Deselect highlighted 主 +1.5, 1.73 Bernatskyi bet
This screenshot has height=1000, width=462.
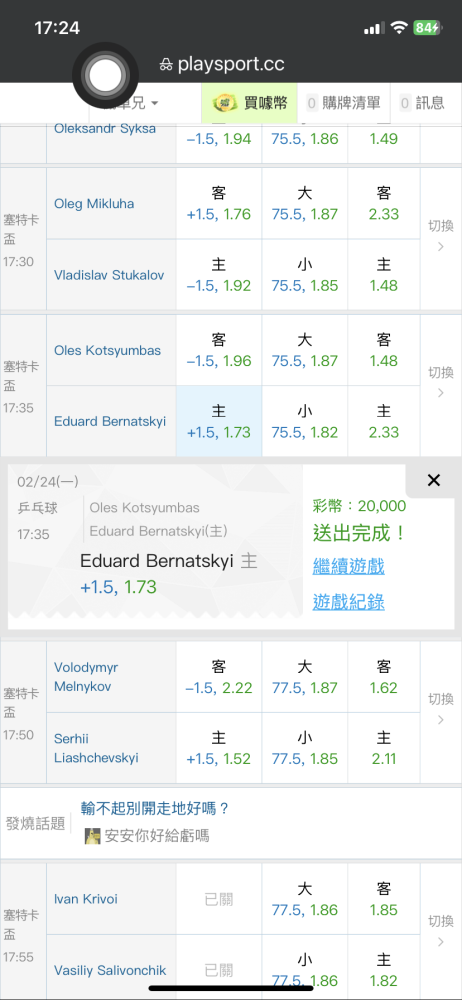(x=219, y=421)
